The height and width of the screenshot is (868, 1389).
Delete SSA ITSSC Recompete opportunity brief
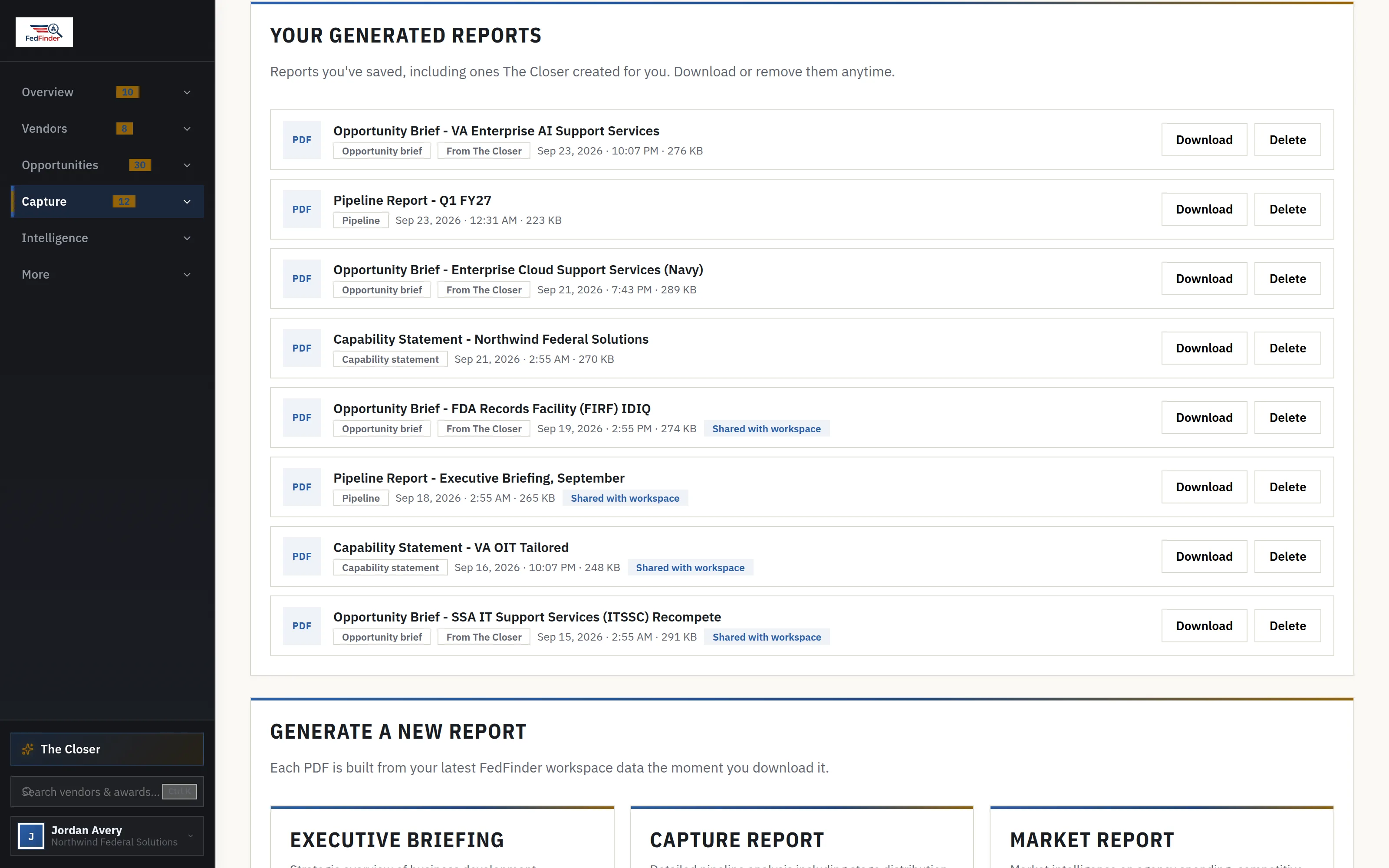pyautogui.click(x=1287, y=626)
